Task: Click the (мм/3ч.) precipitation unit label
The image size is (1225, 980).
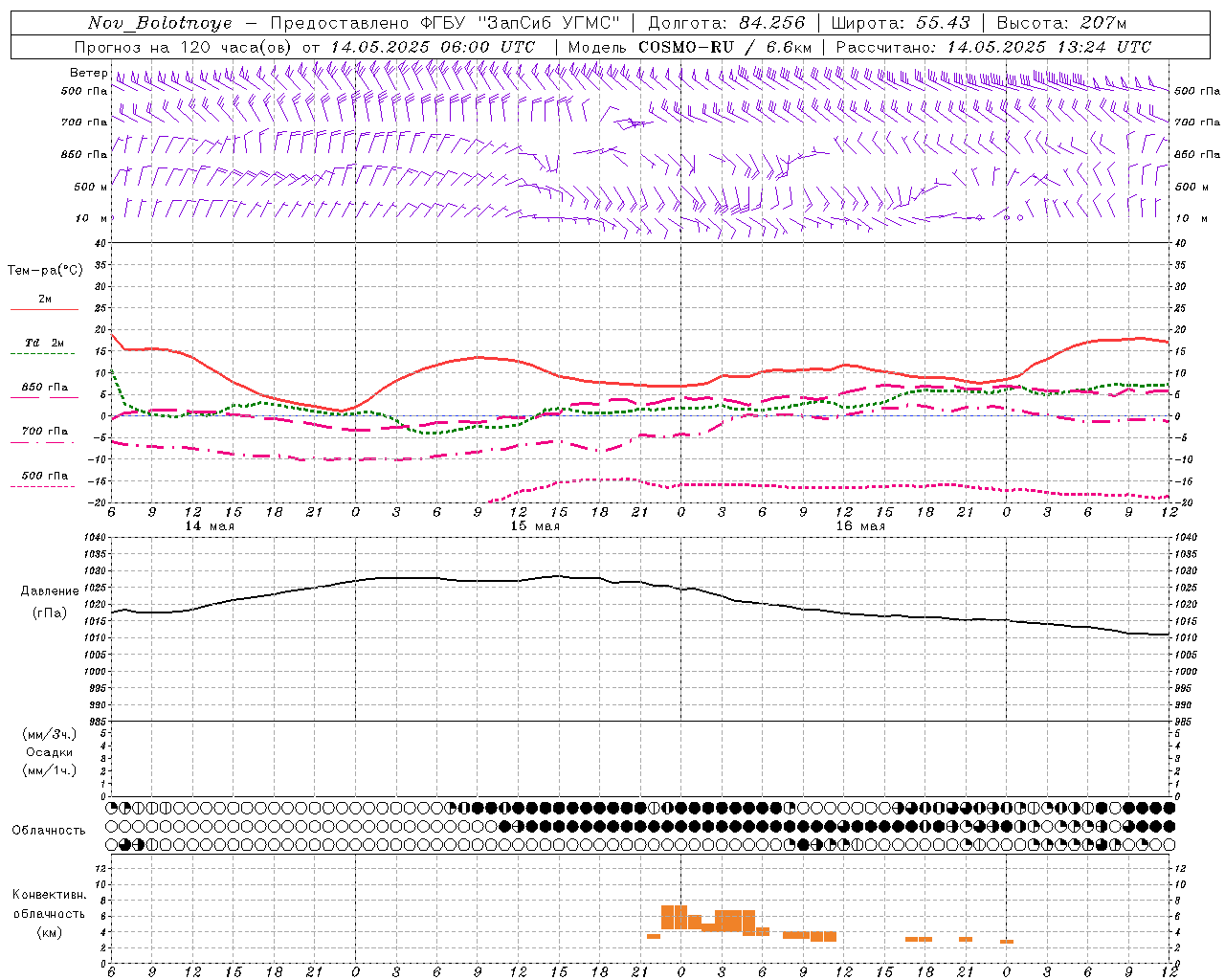Action: point(49,734)
